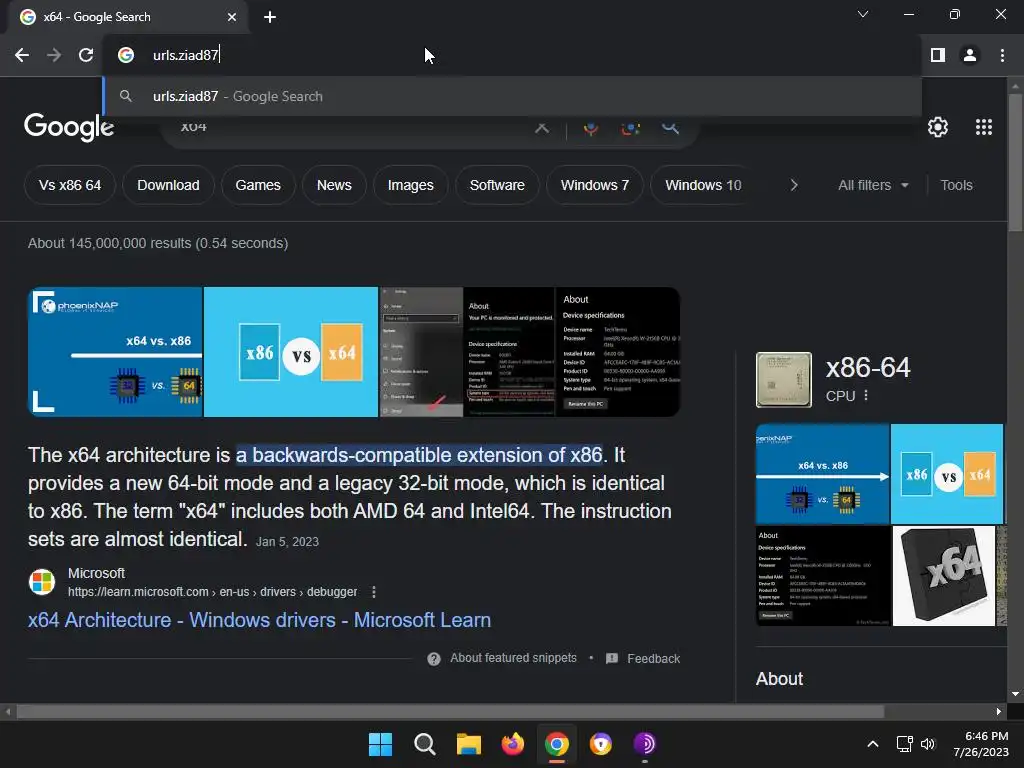Screen dimensions: 1024x768
Task: Start voice search with microphone icon
Action: tap(590, 127)
